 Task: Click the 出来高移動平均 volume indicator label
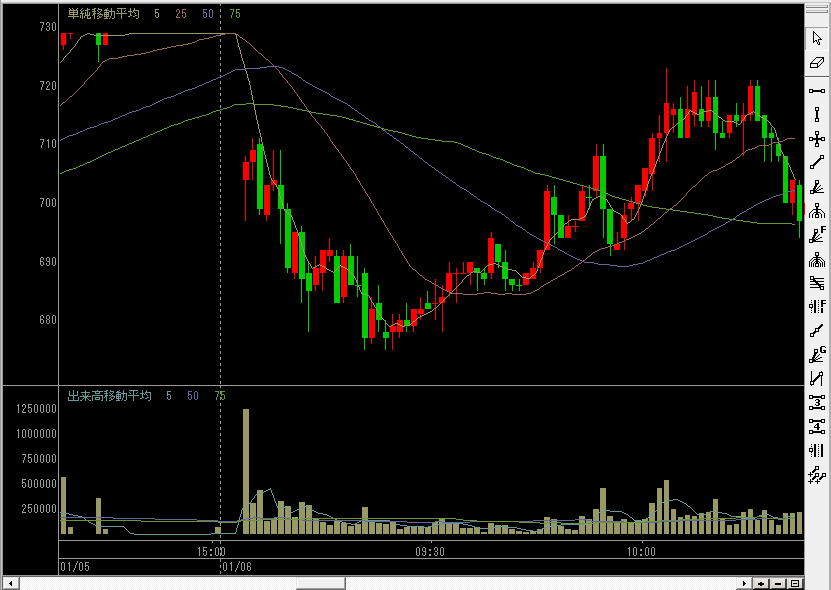click(x=109, y=395)
